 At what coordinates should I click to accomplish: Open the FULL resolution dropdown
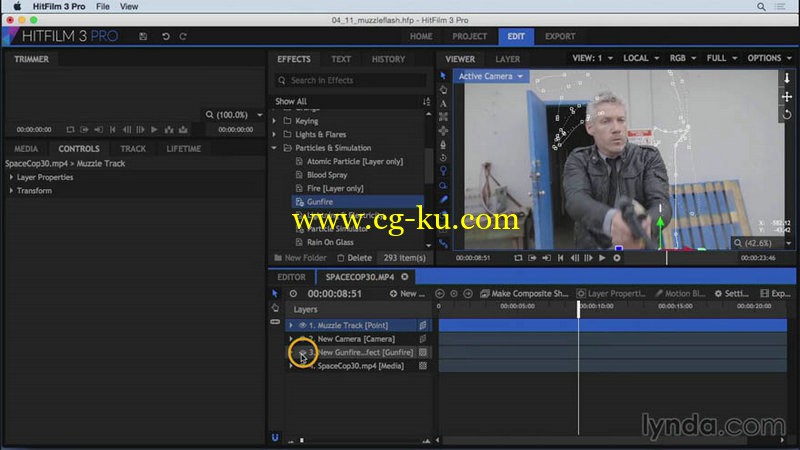[x=721, y=58]
